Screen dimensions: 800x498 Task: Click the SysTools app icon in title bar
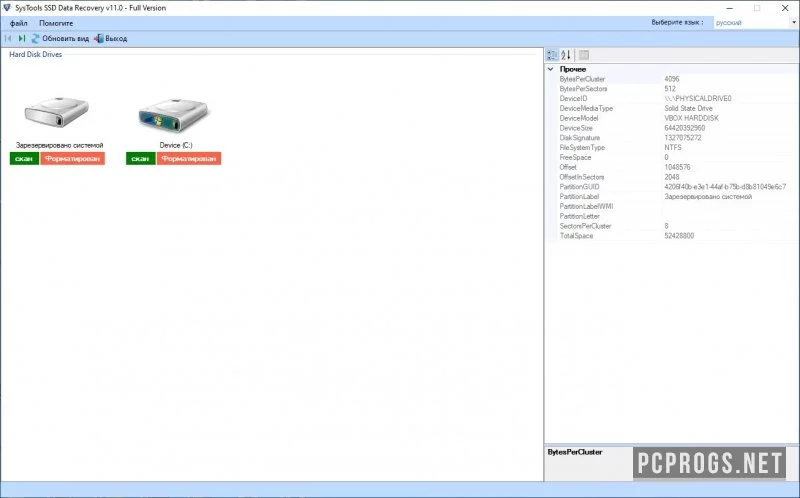point(7,8)
